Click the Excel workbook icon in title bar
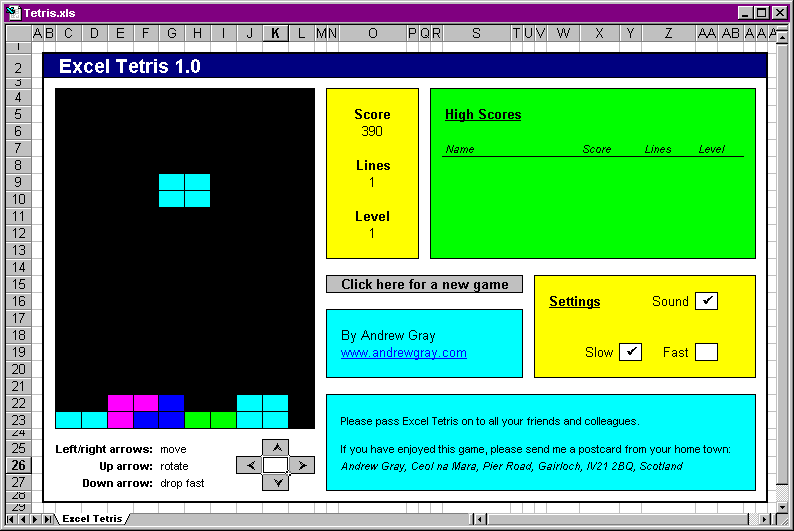The image size is (794, 531). (13, 13)
